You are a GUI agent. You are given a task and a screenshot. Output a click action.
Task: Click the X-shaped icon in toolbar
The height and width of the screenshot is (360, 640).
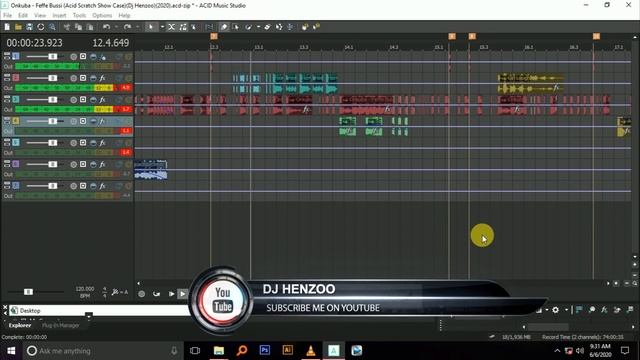pos(171,27)
